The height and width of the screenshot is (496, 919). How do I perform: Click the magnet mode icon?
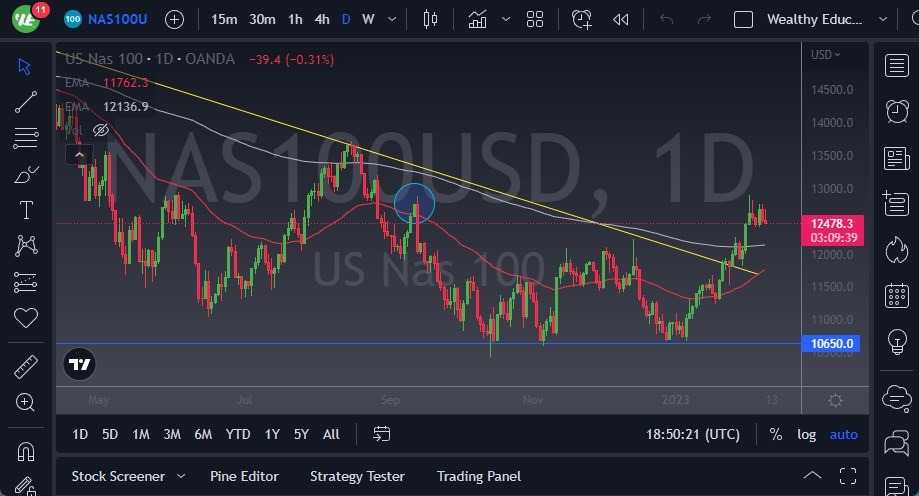click(26, 450)
